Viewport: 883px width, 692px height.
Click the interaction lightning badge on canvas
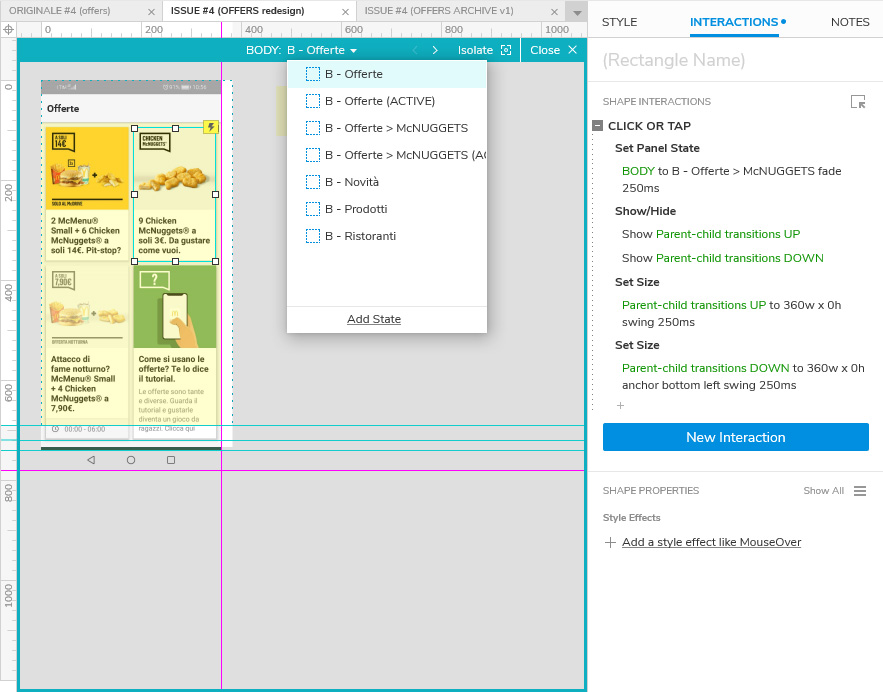[210, 127]
